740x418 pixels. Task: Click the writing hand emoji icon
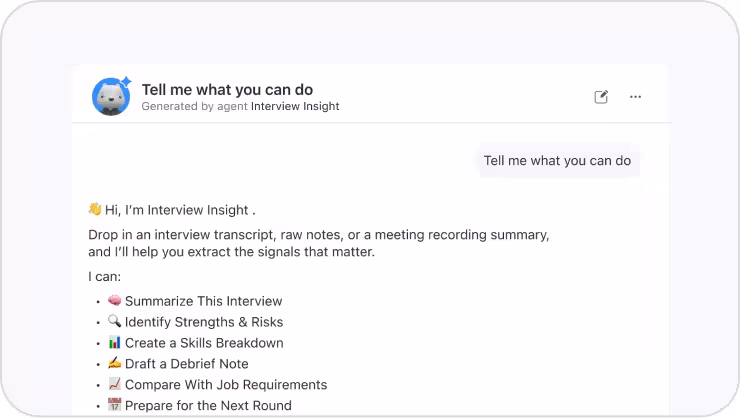click(114, 363)
